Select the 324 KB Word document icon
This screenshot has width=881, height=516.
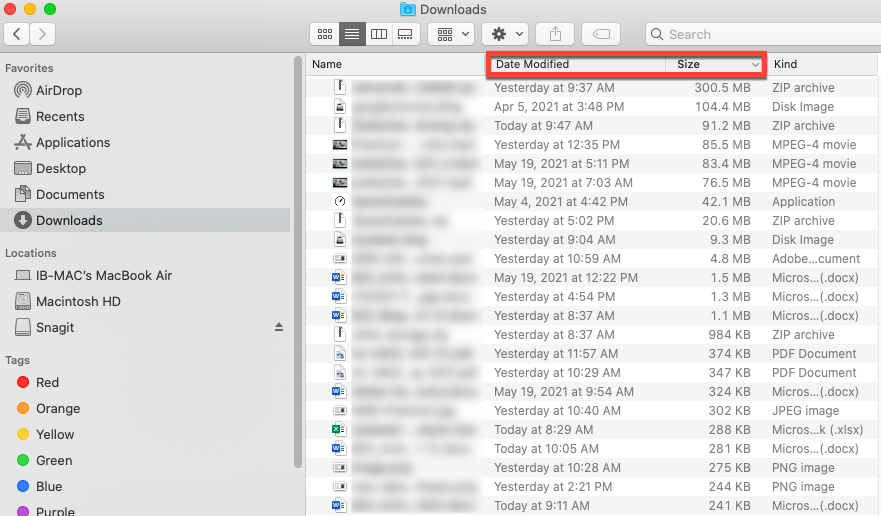tap(338, 391)
